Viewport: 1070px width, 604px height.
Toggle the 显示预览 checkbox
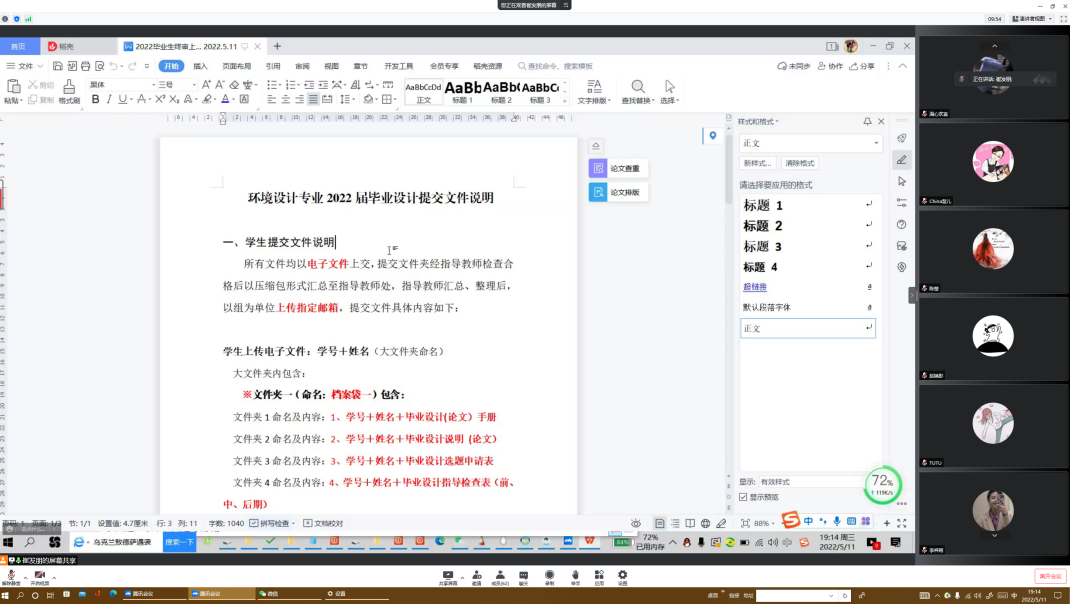pyautogui.click(x=743, y=497)
